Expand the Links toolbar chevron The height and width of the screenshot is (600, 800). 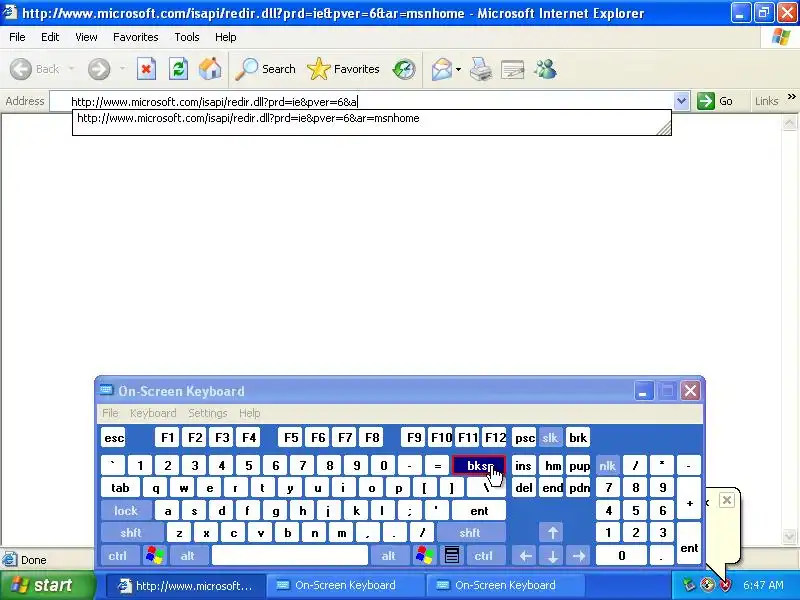tap(791, 96)
